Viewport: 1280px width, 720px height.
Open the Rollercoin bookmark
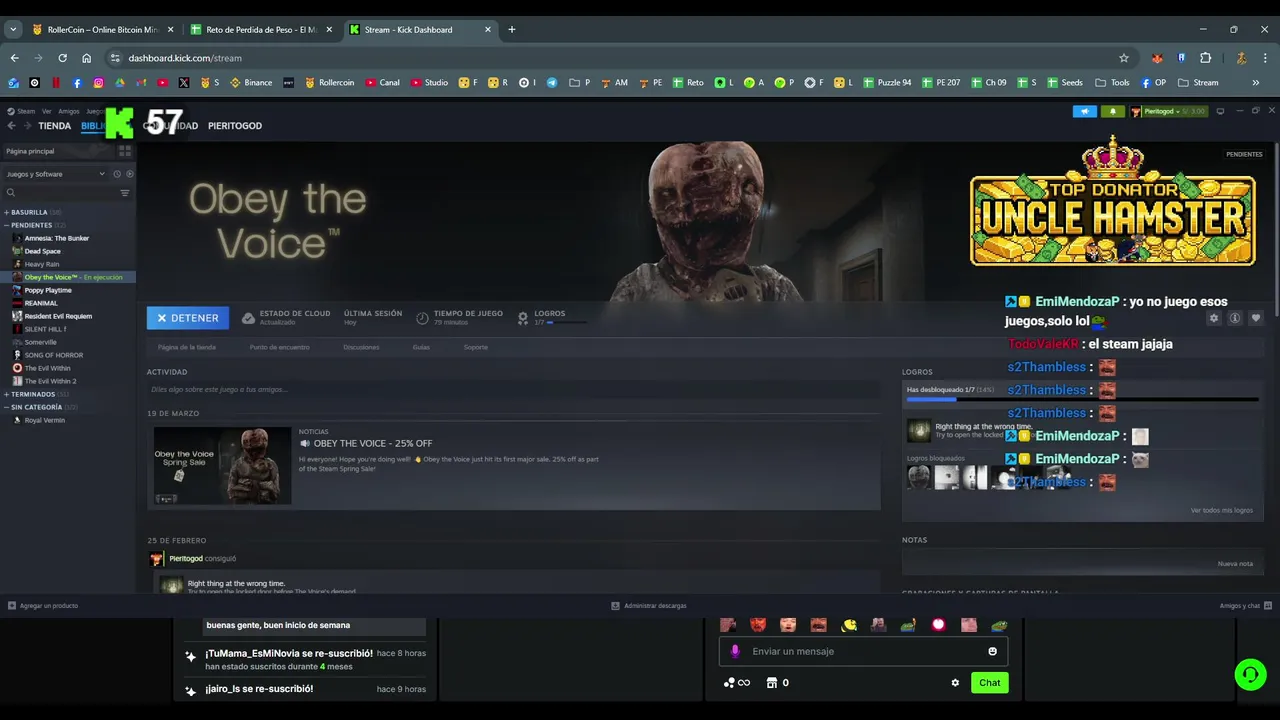coord(329,83)
